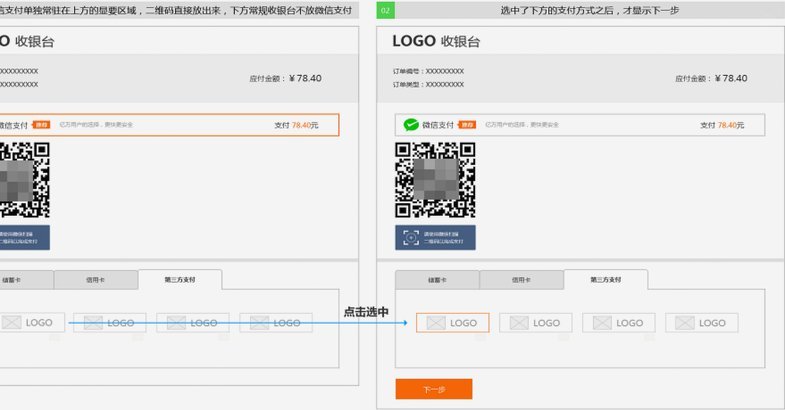Switch to 信用卡 tab in right panel
This screenshot has width=785, height=410.
click(521, 280)
